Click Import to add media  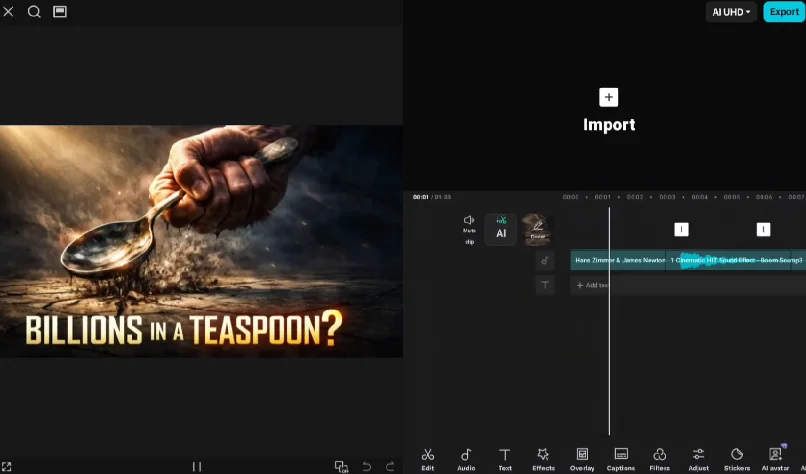click(609, 109)
